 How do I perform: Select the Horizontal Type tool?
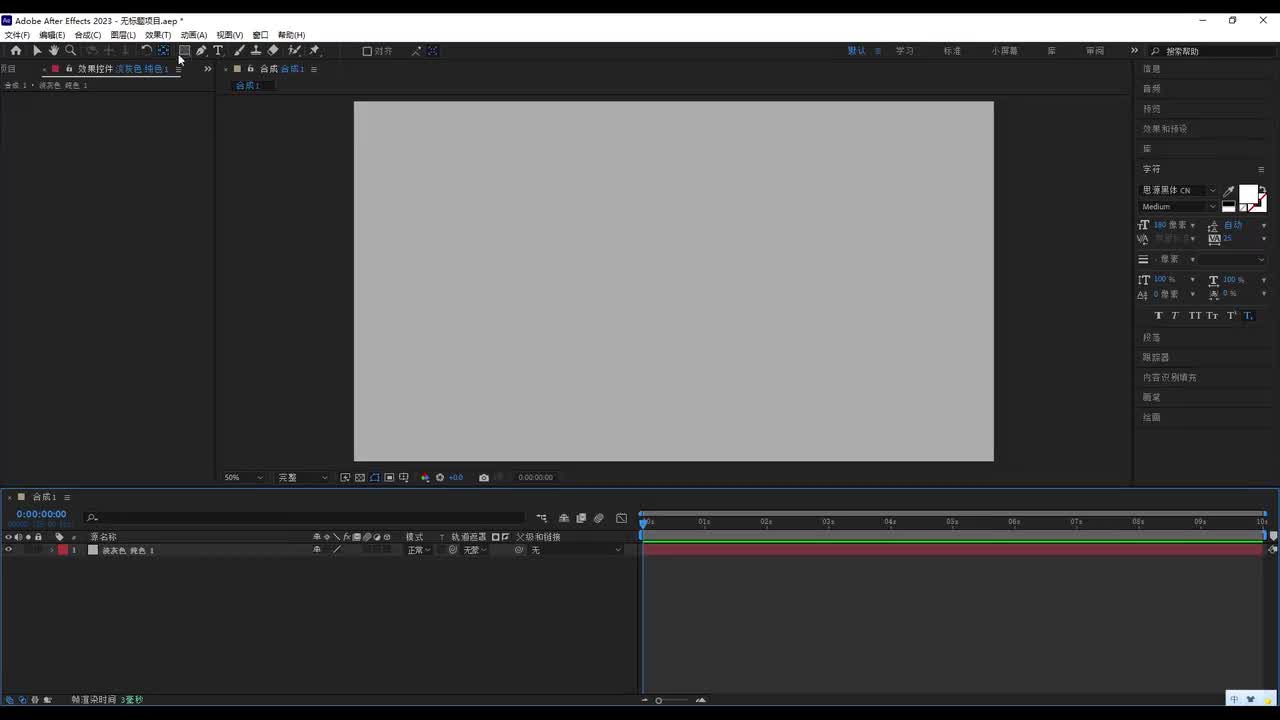[x=218, y=51]
